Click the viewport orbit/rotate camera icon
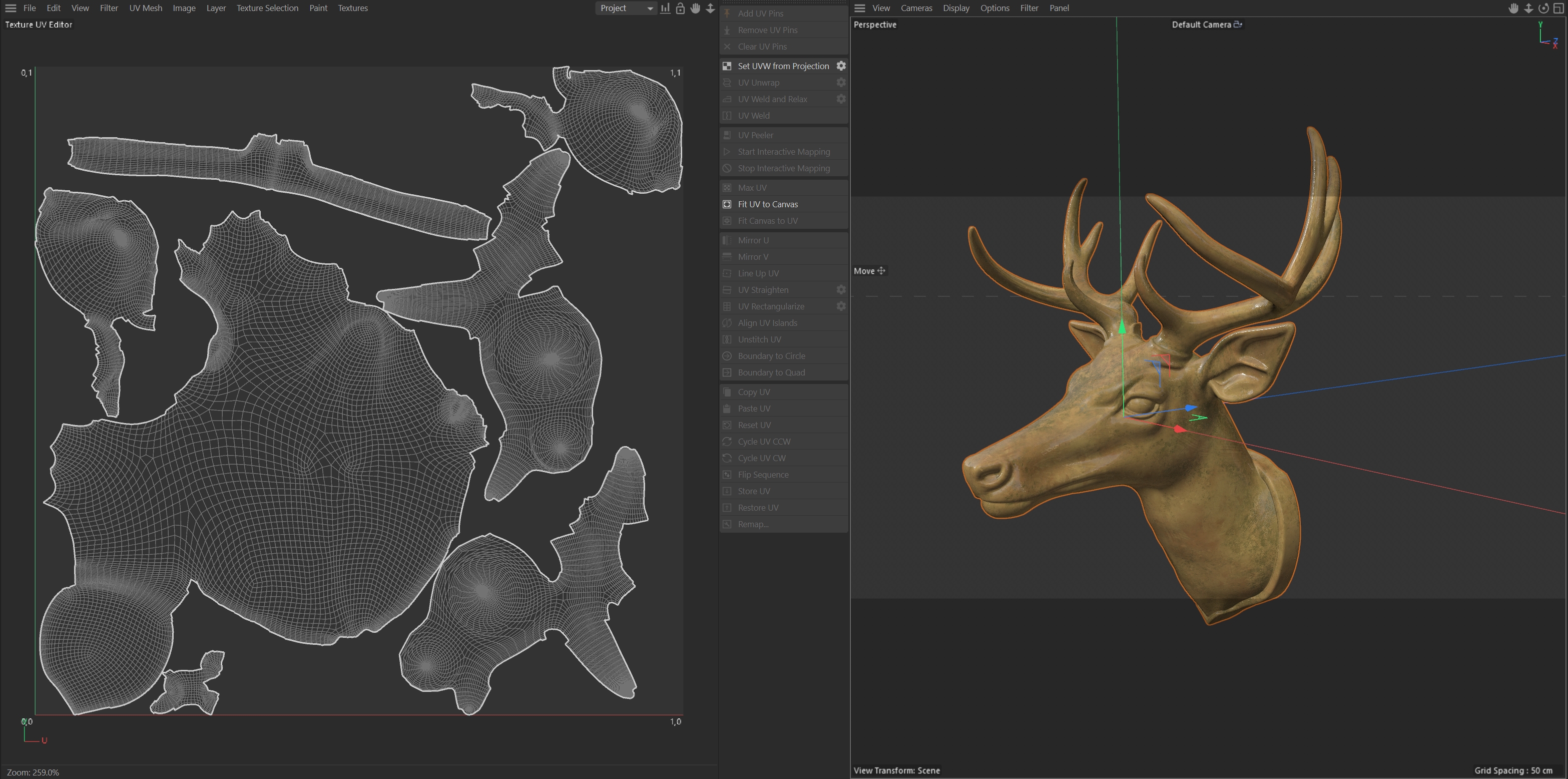The height and width of the screenshot is (779, 1568). pos(1543,8)
